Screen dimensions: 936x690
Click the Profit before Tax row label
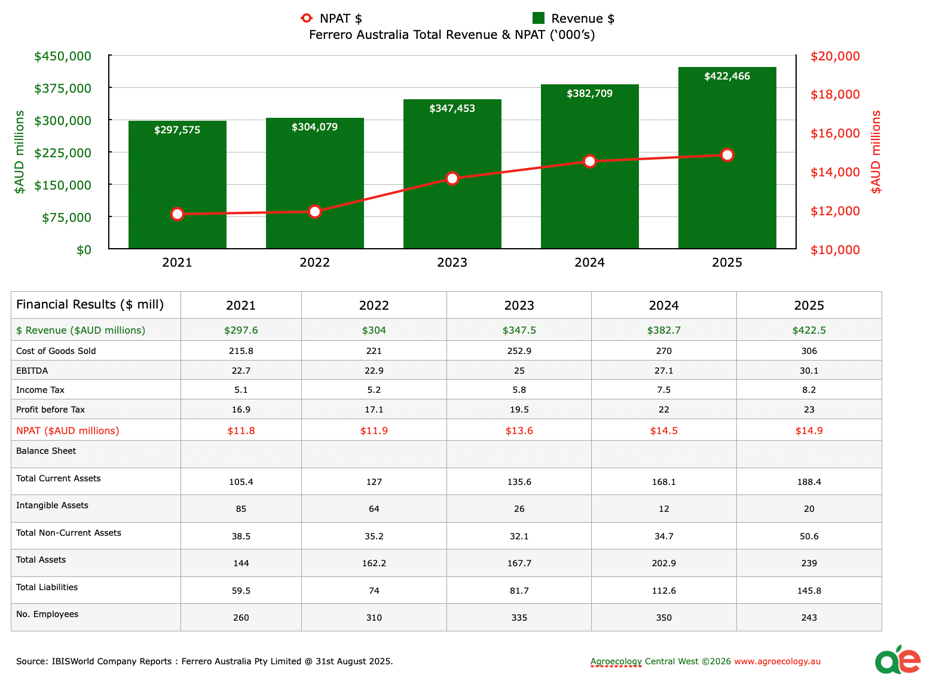[x=50, y=409]
